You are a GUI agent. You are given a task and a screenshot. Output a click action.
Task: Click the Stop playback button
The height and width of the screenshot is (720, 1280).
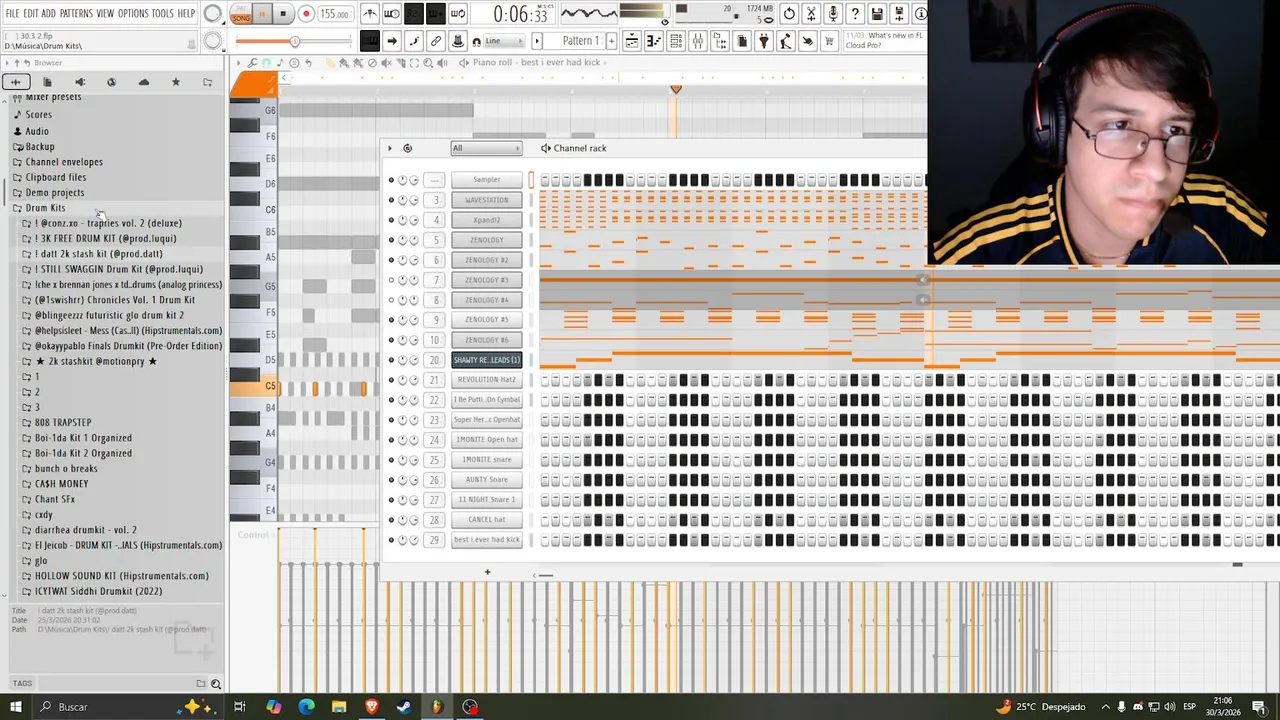click(283, 14)
